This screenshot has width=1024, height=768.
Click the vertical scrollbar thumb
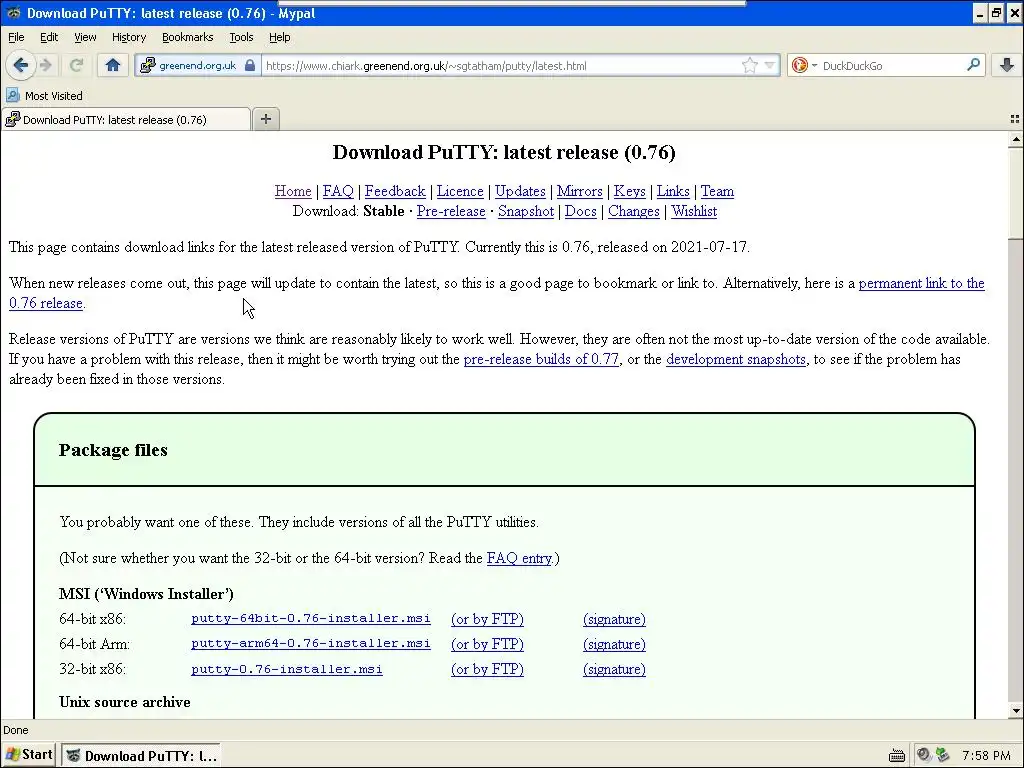[1016, 193]
